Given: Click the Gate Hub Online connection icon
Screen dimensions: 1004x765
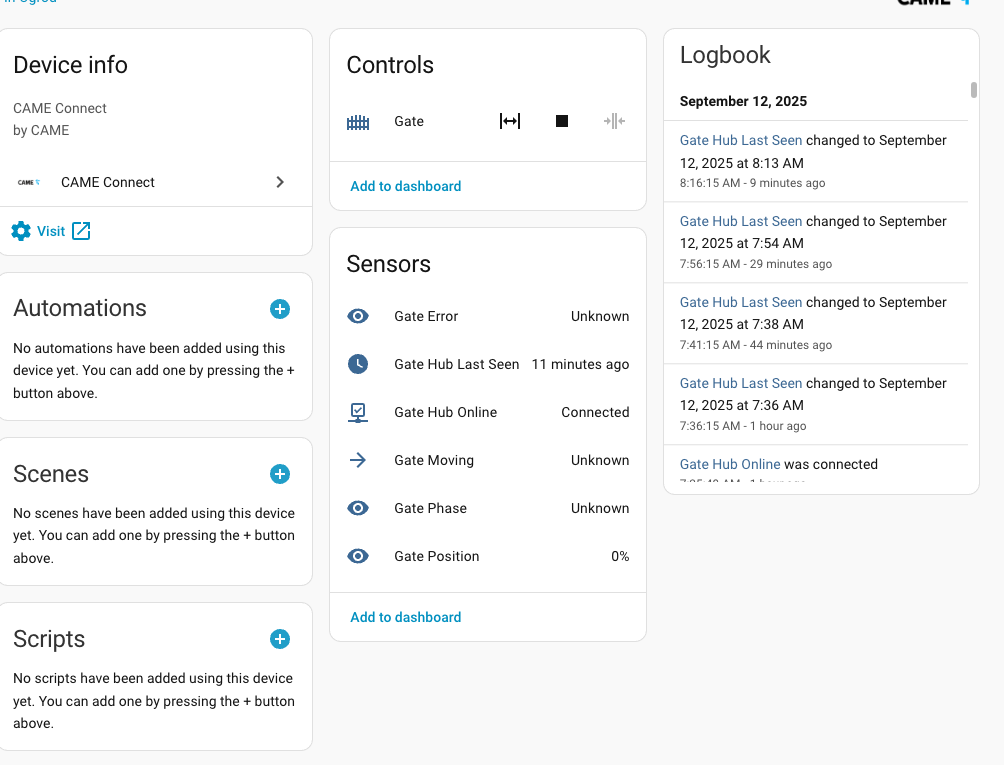Looking at the screenshot, I should point(358,412).
